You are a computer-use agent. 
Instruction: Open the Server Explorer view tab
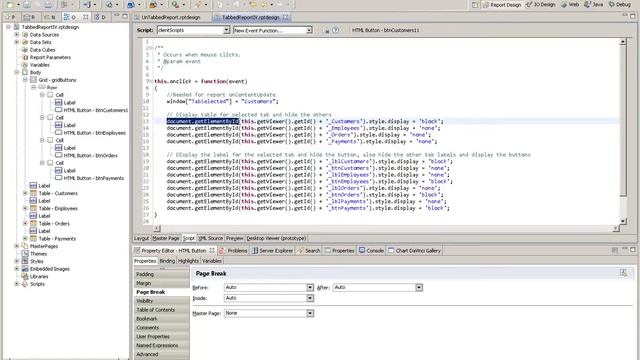point(272,251)
